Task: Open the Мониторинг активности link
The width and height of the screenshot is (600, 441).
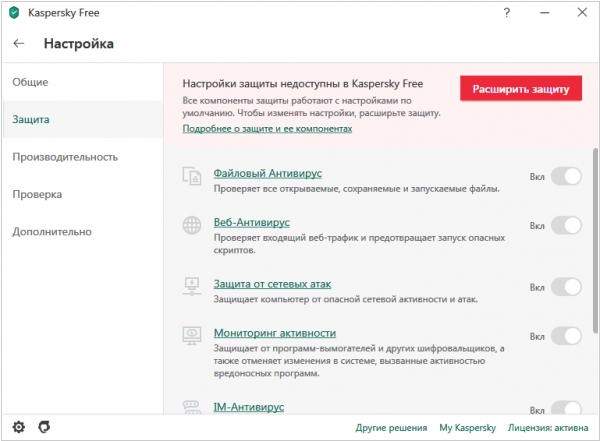Action: click(275, 333)
